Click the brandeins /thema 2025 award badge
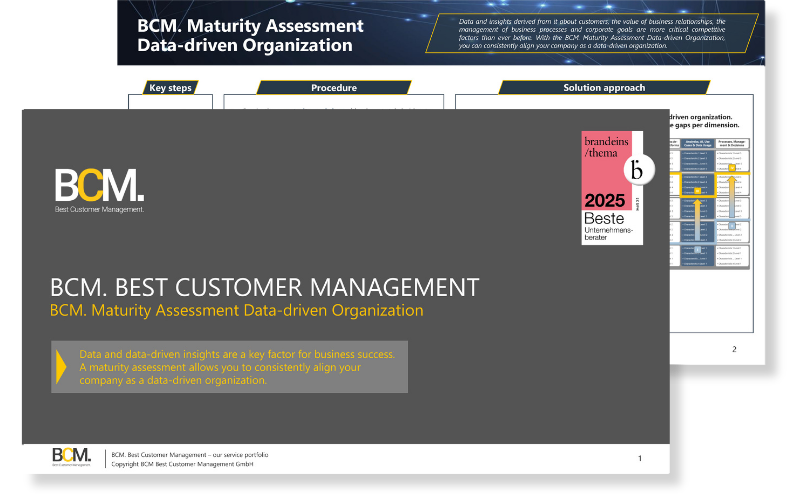The width and height of the screenshot is (800, 500). pos(612,188)
